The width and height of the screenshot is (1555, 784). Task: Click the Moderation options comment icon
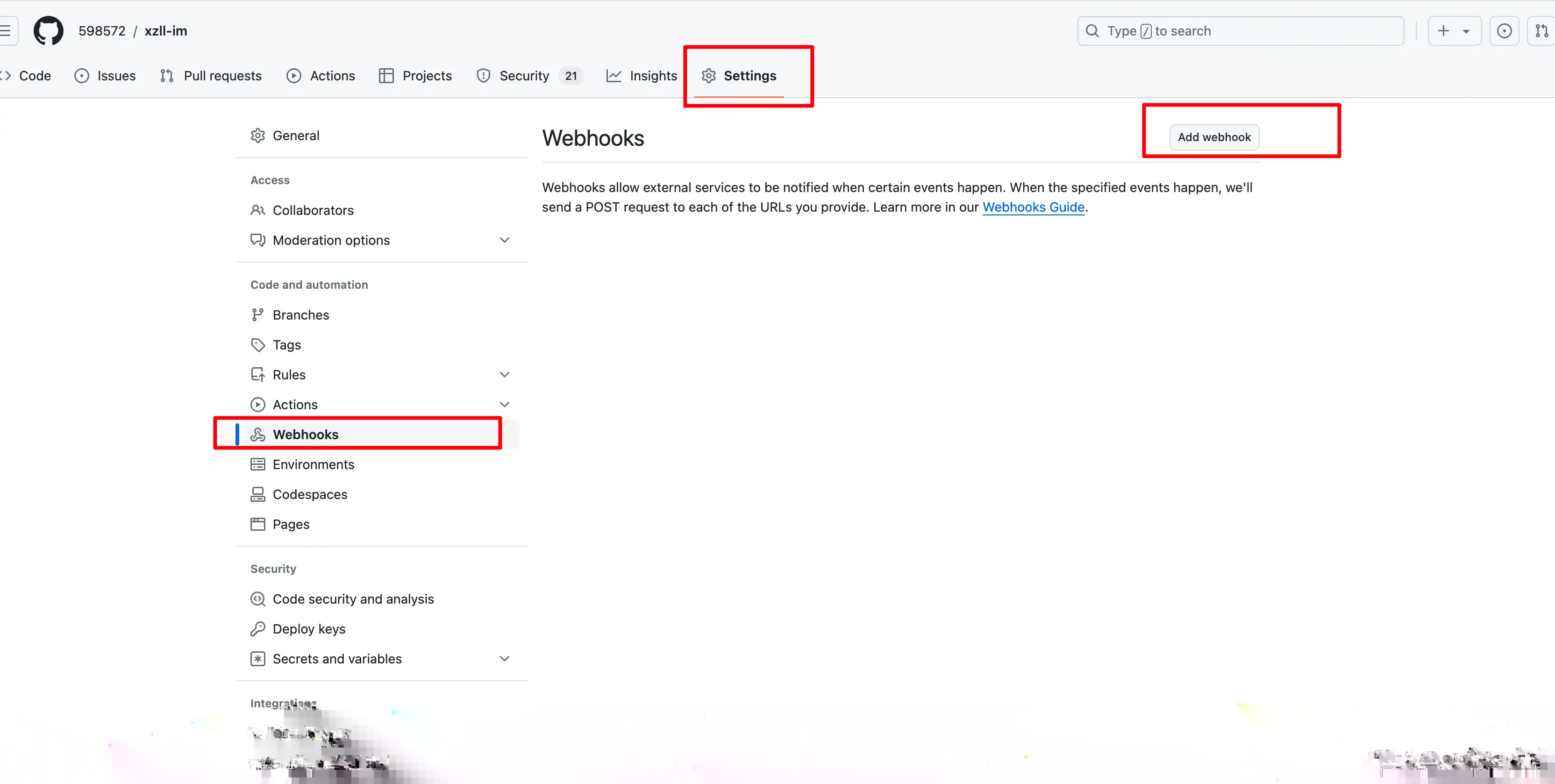258,240
